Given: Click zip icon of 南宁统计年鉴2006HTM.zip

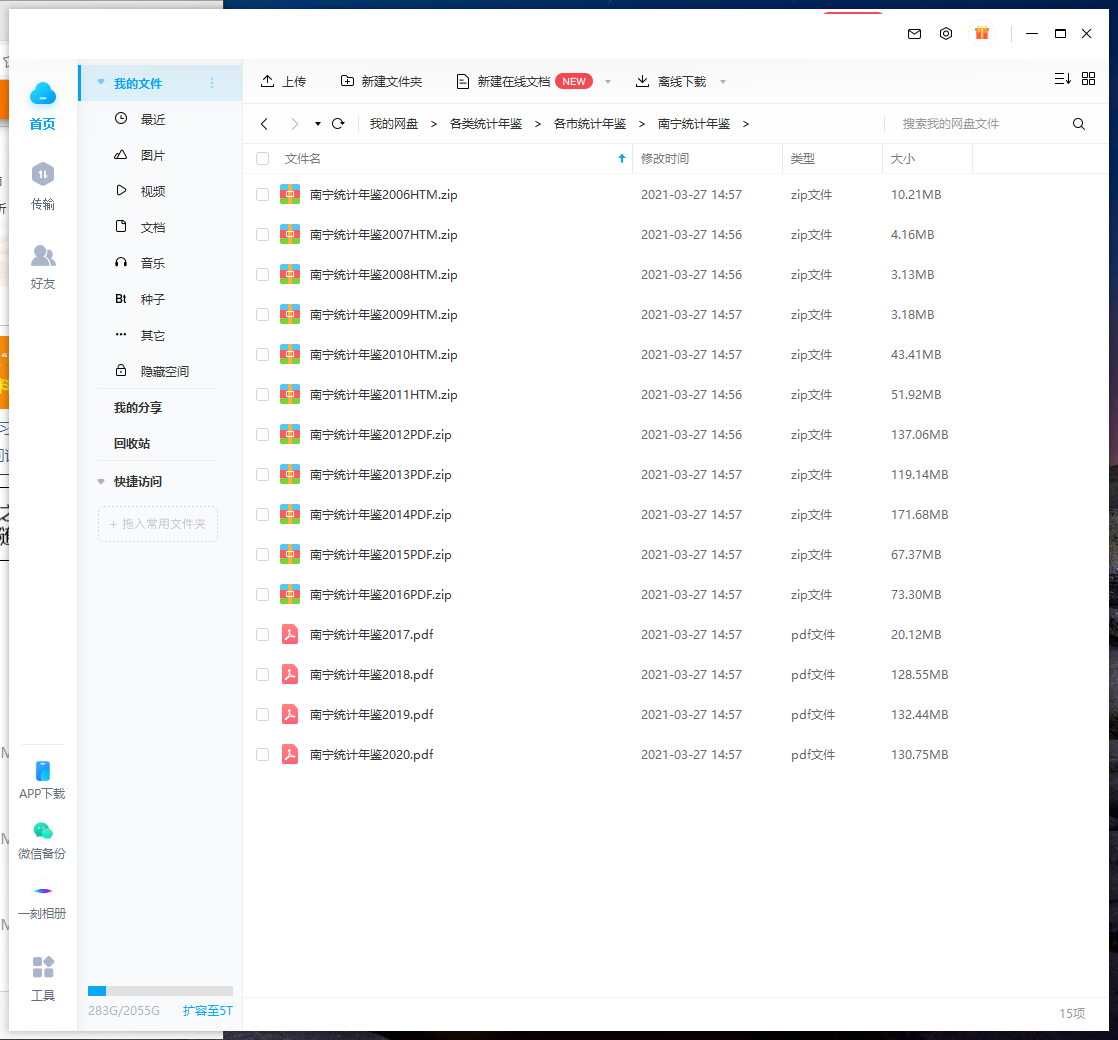Looking at the screenshot, I should [x=289, y=195].
